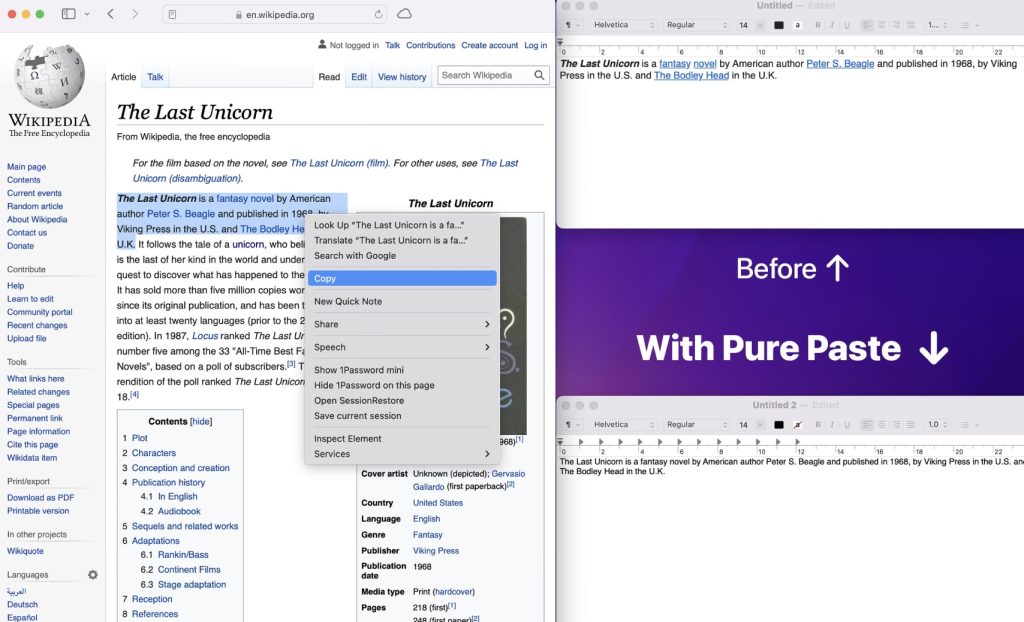Open list bullets icon in Untitled window
The width and height of the screenshot is (1024, 622).
[x=969, y=25]
